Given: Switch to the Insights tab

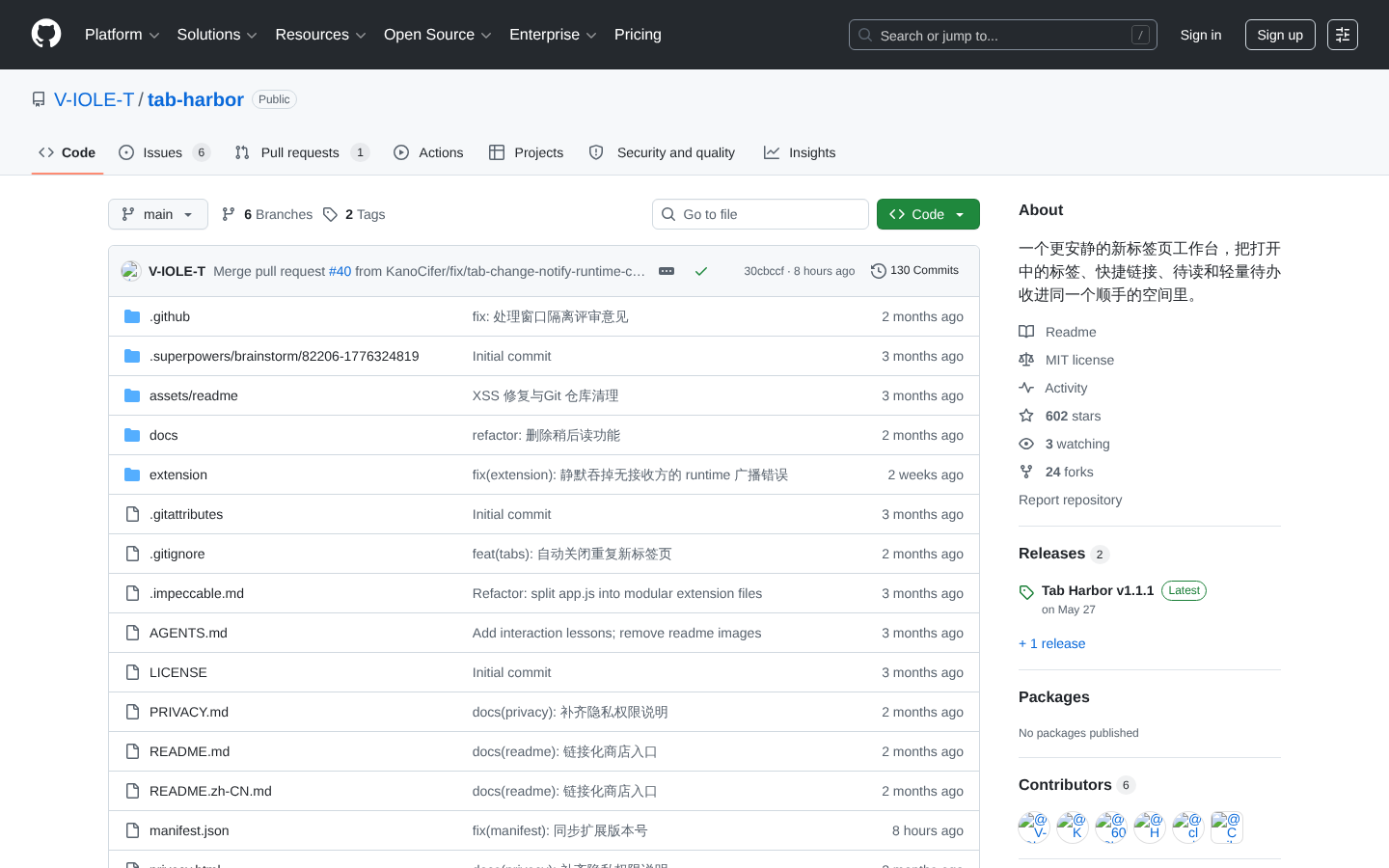Looking at the screenshot, I should pyautogui.click(x=800, y=152).
